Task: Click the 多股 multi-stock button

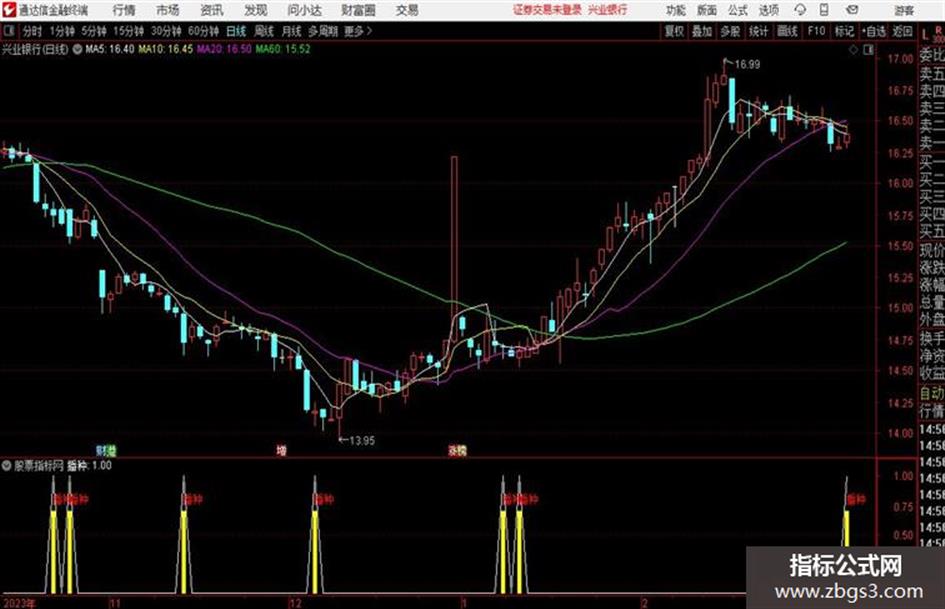Action: tap(730, 31)
